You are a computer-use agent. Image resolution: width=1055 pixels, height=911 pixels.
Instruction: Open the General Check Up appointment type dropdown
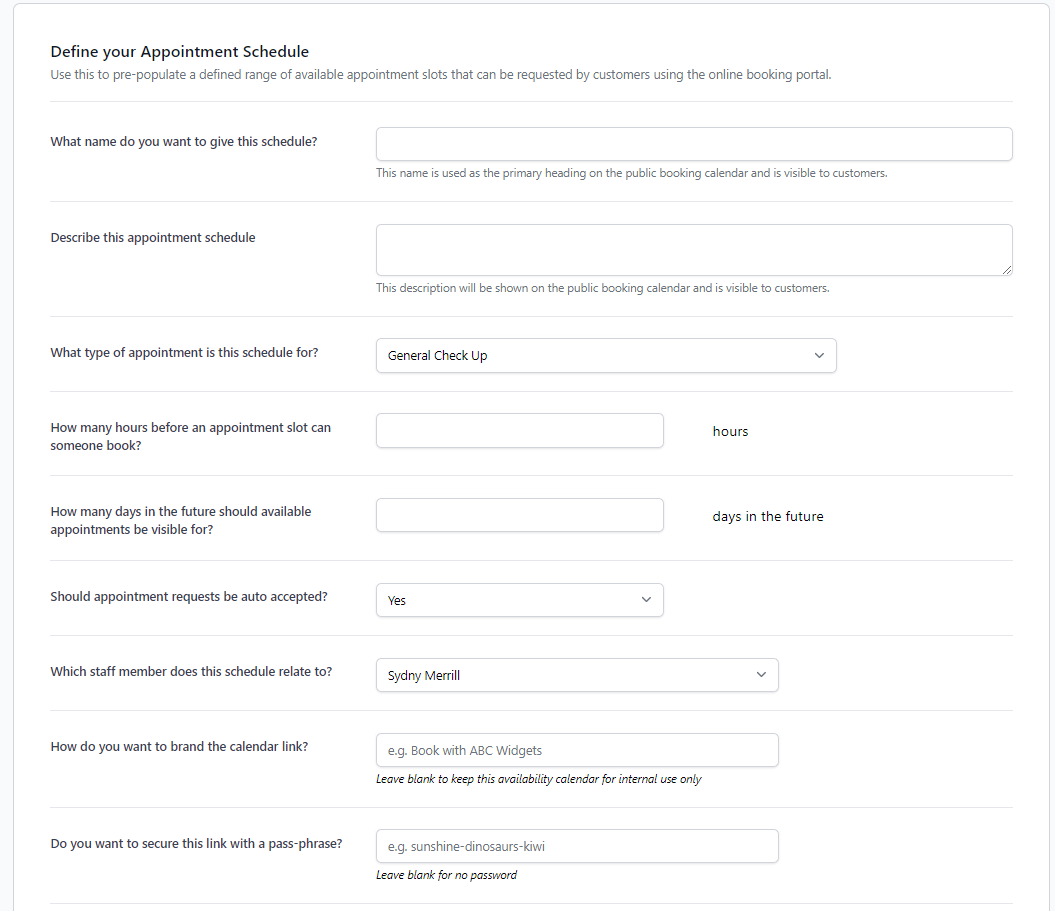(x=606, y=356)
